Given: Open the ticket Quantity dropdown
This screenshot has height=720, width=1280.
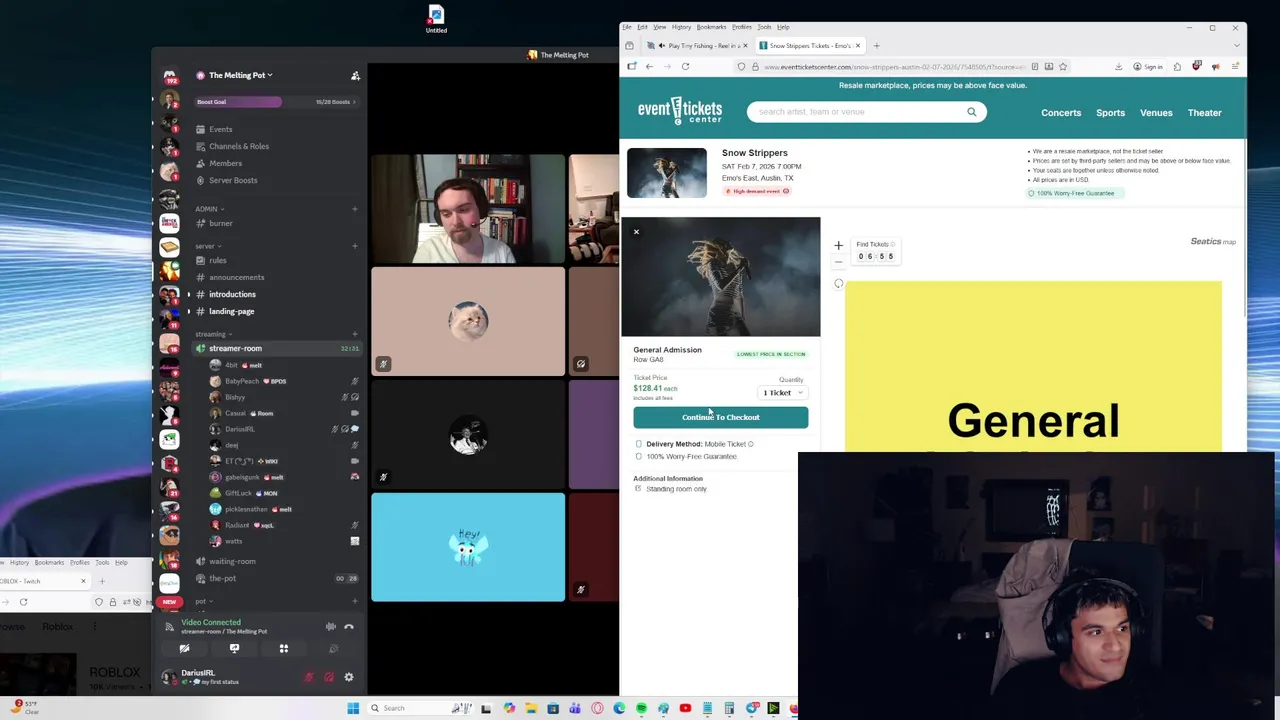Looking at the screenshot, I should 781,393.
